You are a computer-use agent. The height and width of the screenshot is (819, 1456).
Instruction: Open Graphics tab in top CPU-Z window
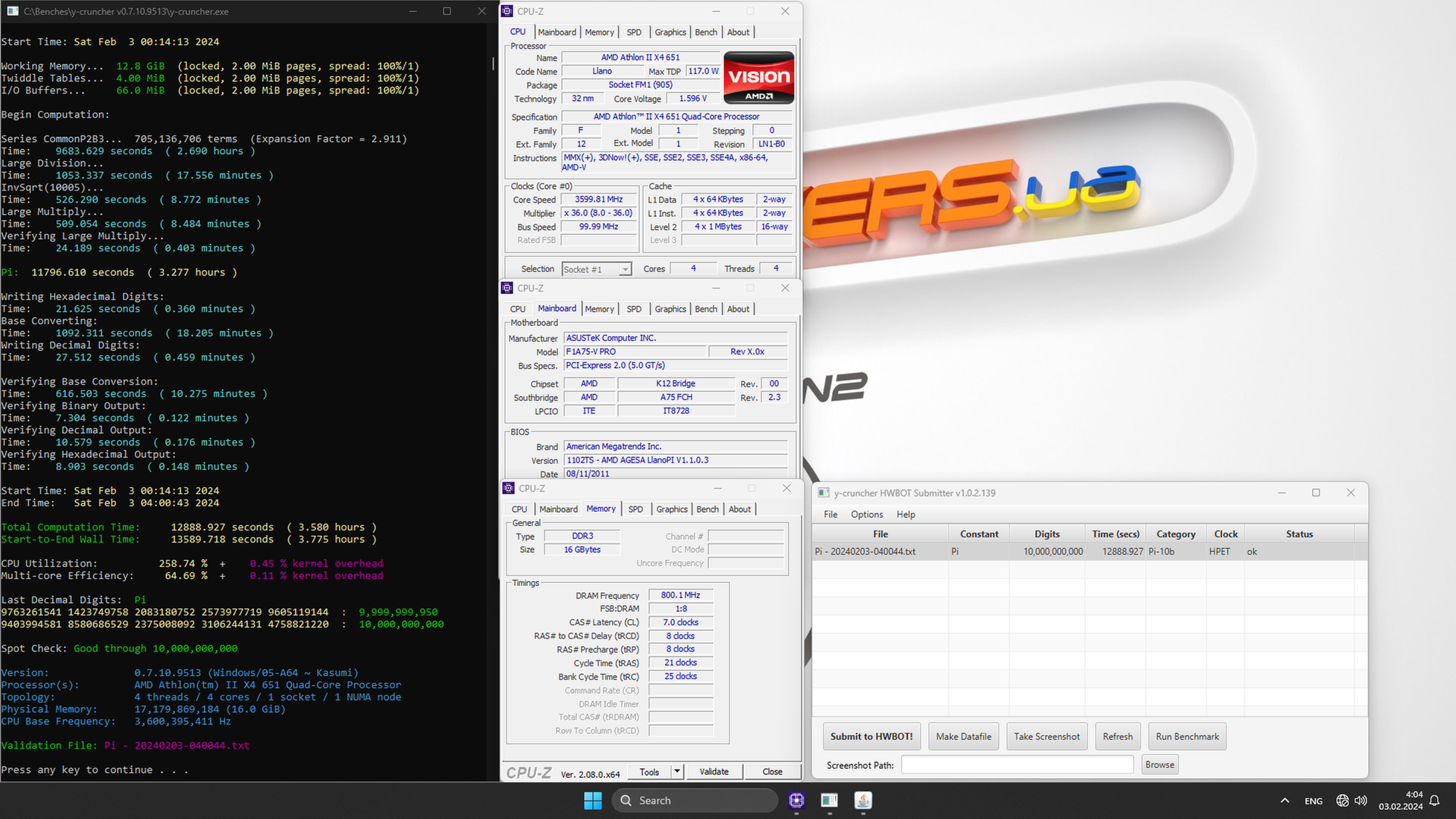click(x=670, y=33)
